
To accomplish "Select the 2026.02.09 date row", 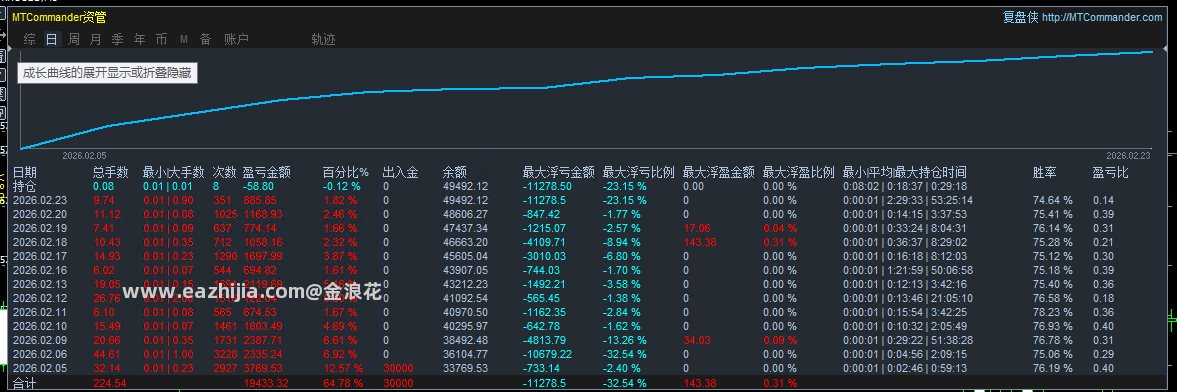I will tap(41, 339).
